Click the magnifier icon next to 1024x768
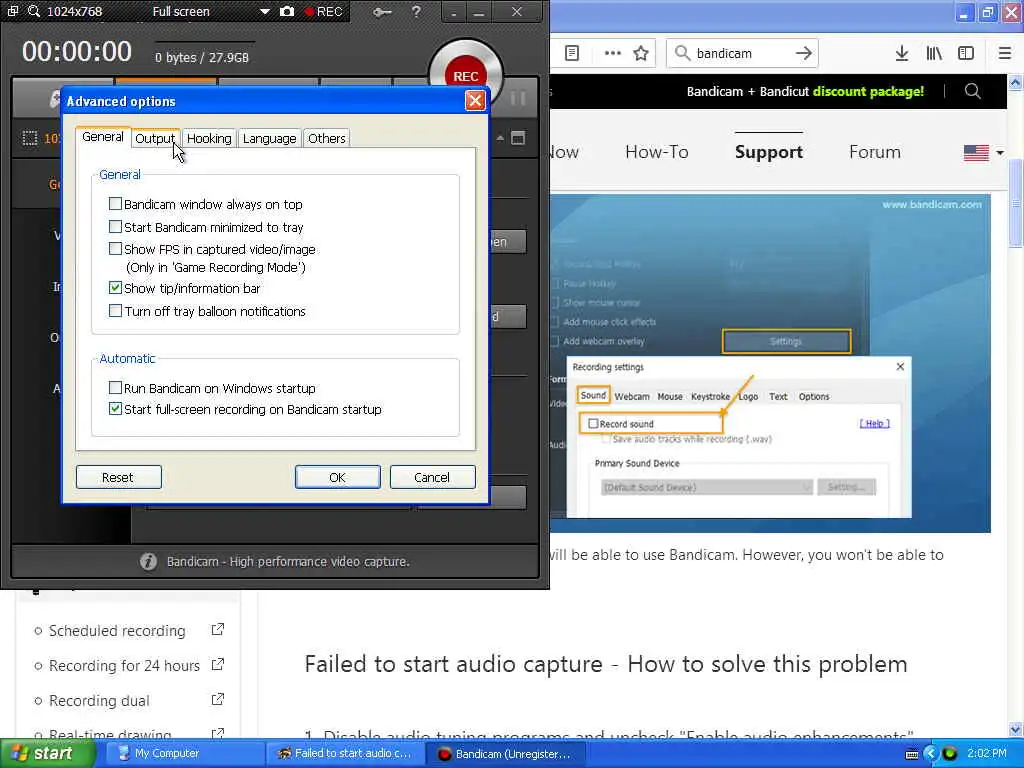Viewport: 1024px width, 768px height. 34,12
